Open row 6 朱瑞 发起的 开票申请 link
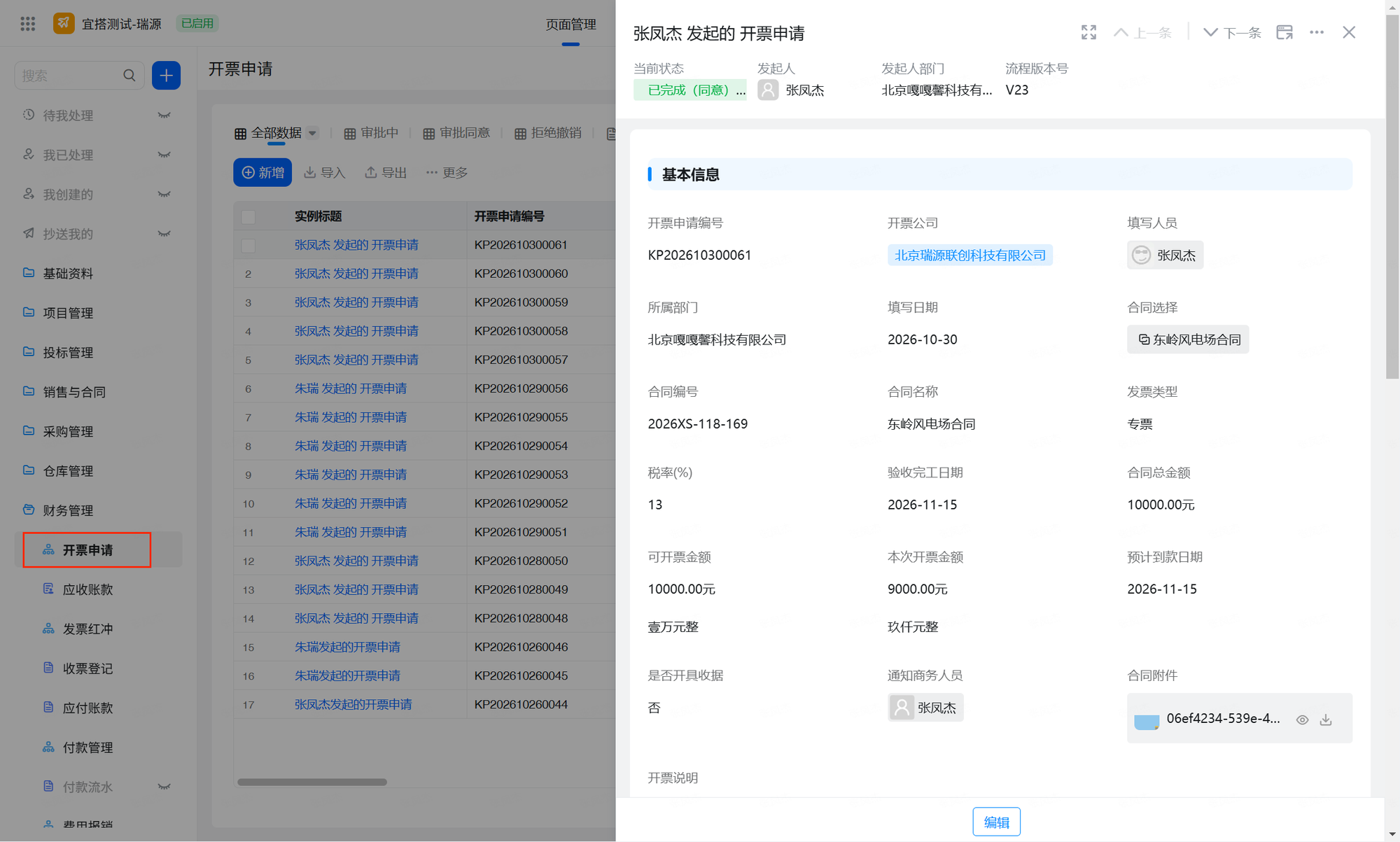 point(351,388)
